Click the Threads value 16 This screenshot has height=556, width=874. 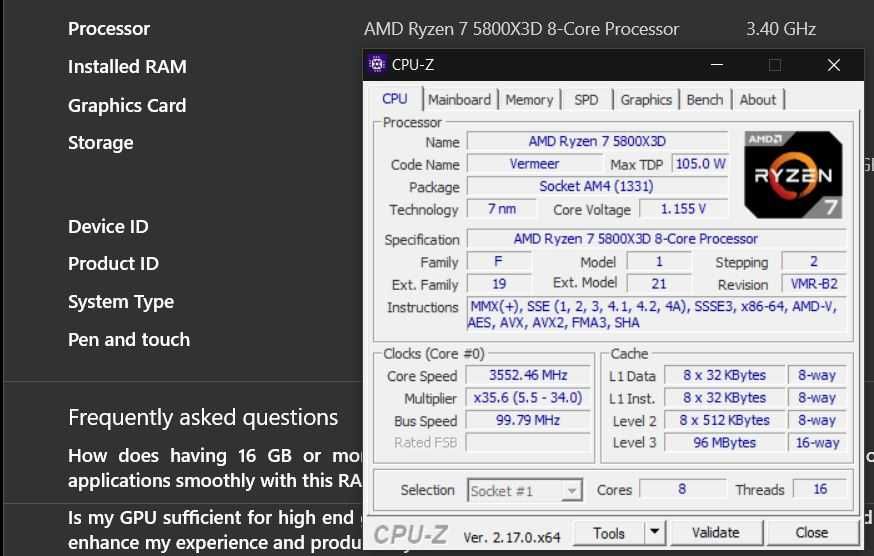[820, 489]
